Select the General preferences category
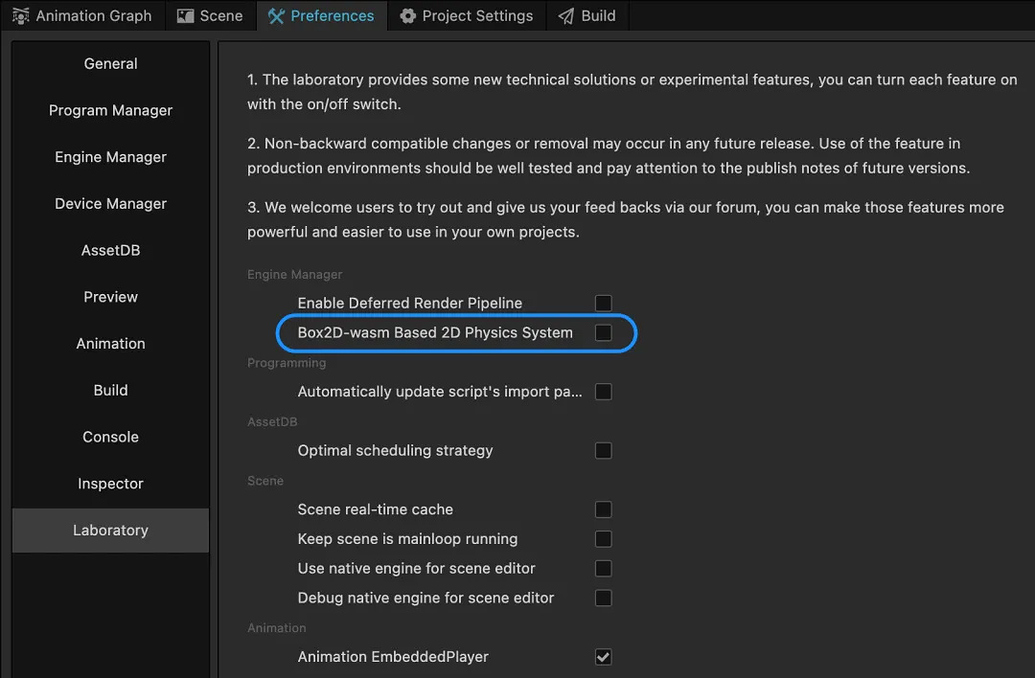This screenshot has height=678, width=1035. click(x=110, y=63)
